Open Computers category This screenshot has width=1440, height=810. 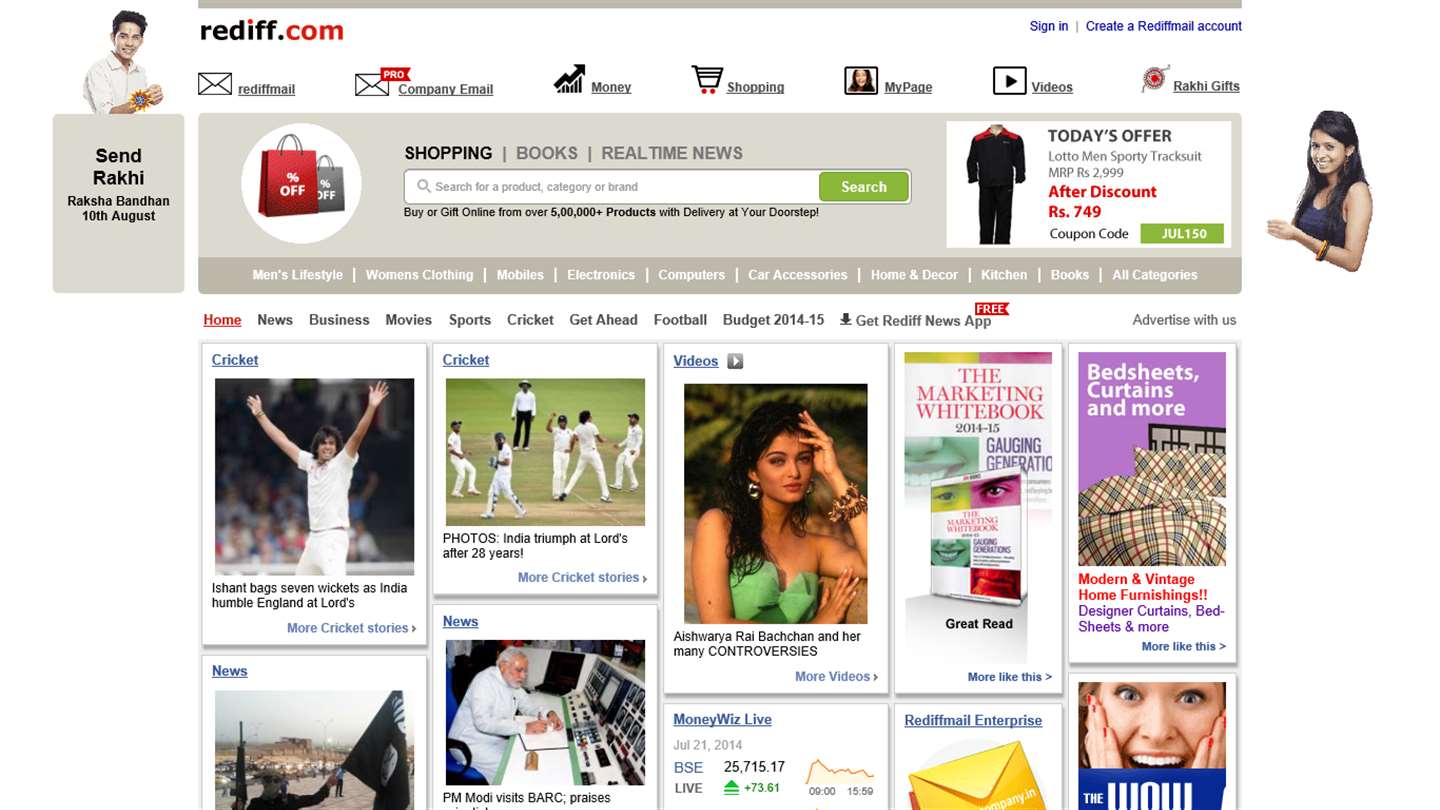pyautogui.click(x=691, y=275)
